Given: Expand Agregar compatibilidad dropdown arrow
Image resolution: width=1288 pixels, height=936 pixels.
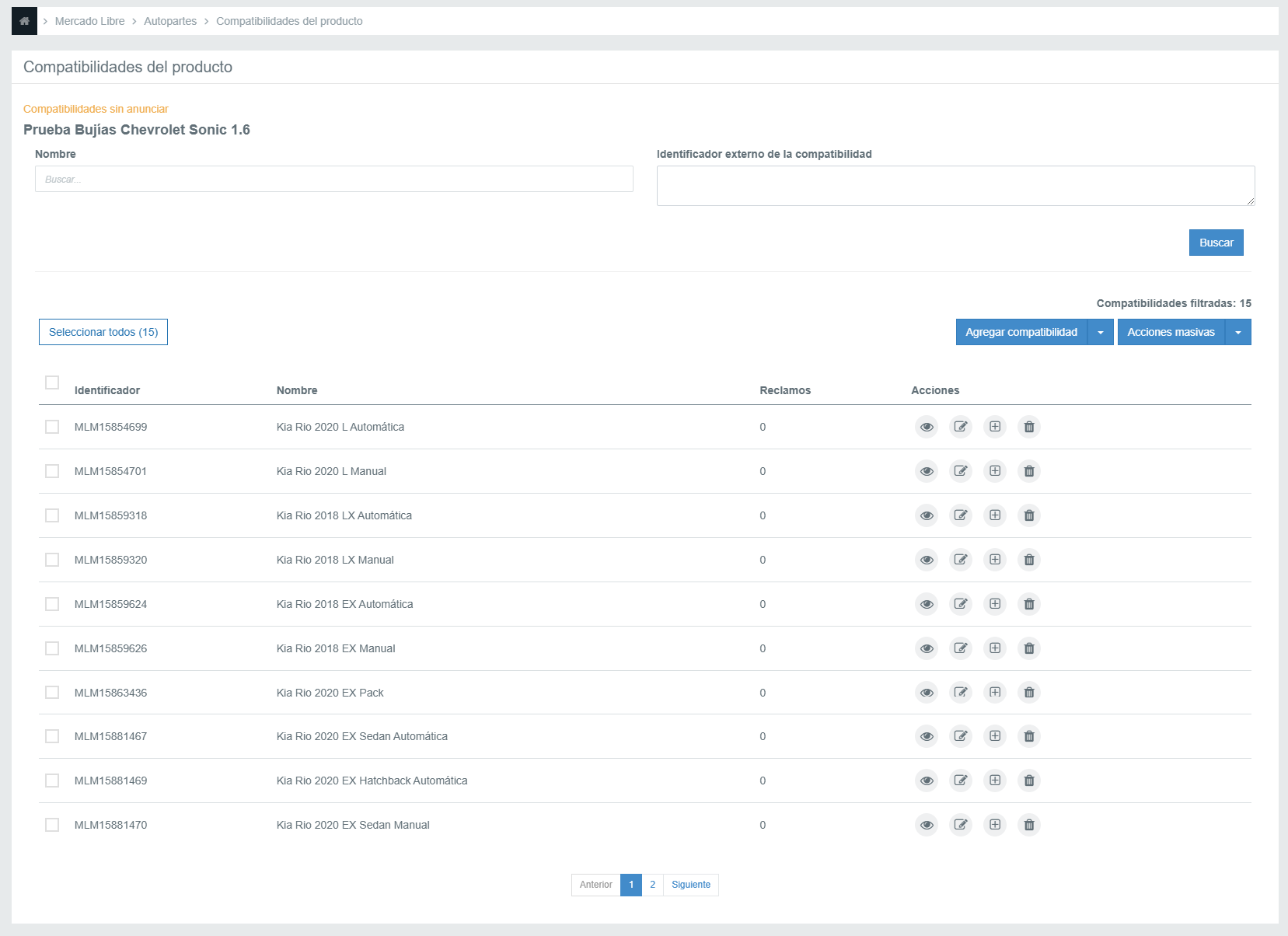Looking at the screenshot, I should tap(1101, 332).
